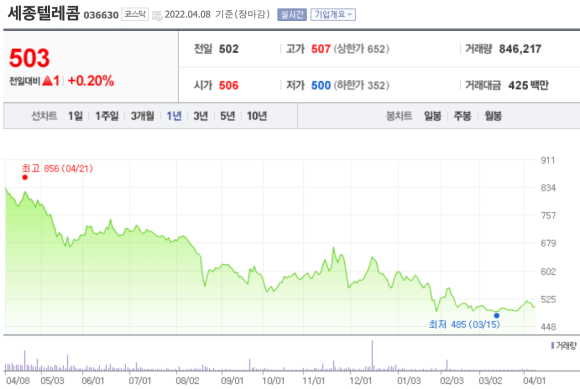Screen dimensions: 580x389
Task: Click the 시가 value 506
Action: pos(229,85)
